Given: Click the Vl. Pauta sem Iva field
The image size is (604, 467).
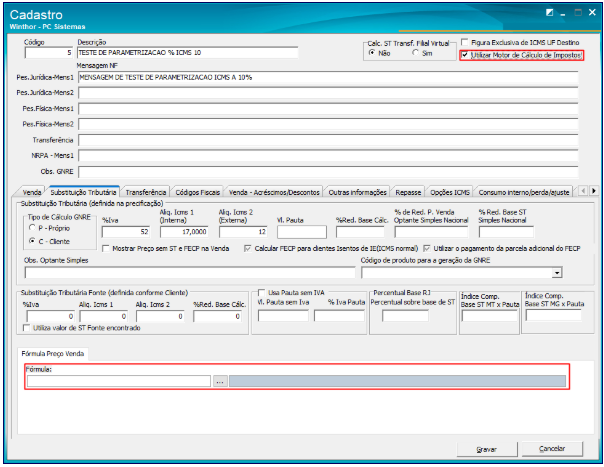Looking at the screenshot, I should coord(284,316).
